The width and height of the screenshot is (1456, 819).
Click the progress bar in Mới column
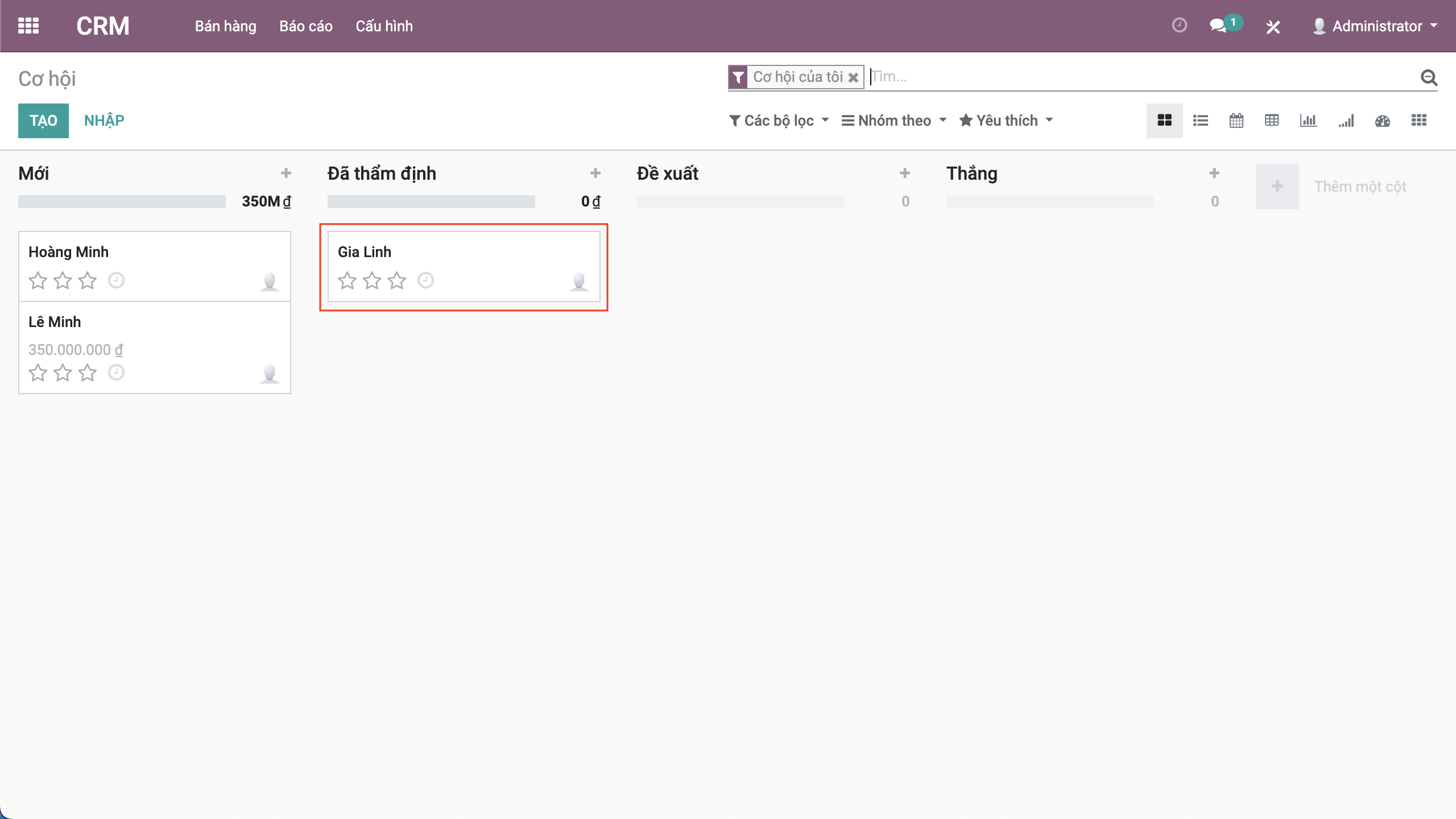click(x=122, y=201)
